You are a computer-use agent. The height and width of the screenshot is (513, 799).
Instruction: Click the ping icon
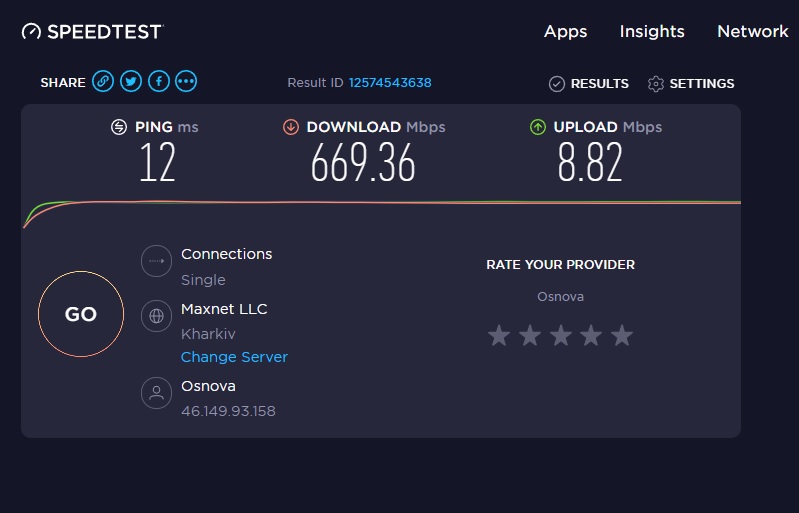[x=119, y=127]
